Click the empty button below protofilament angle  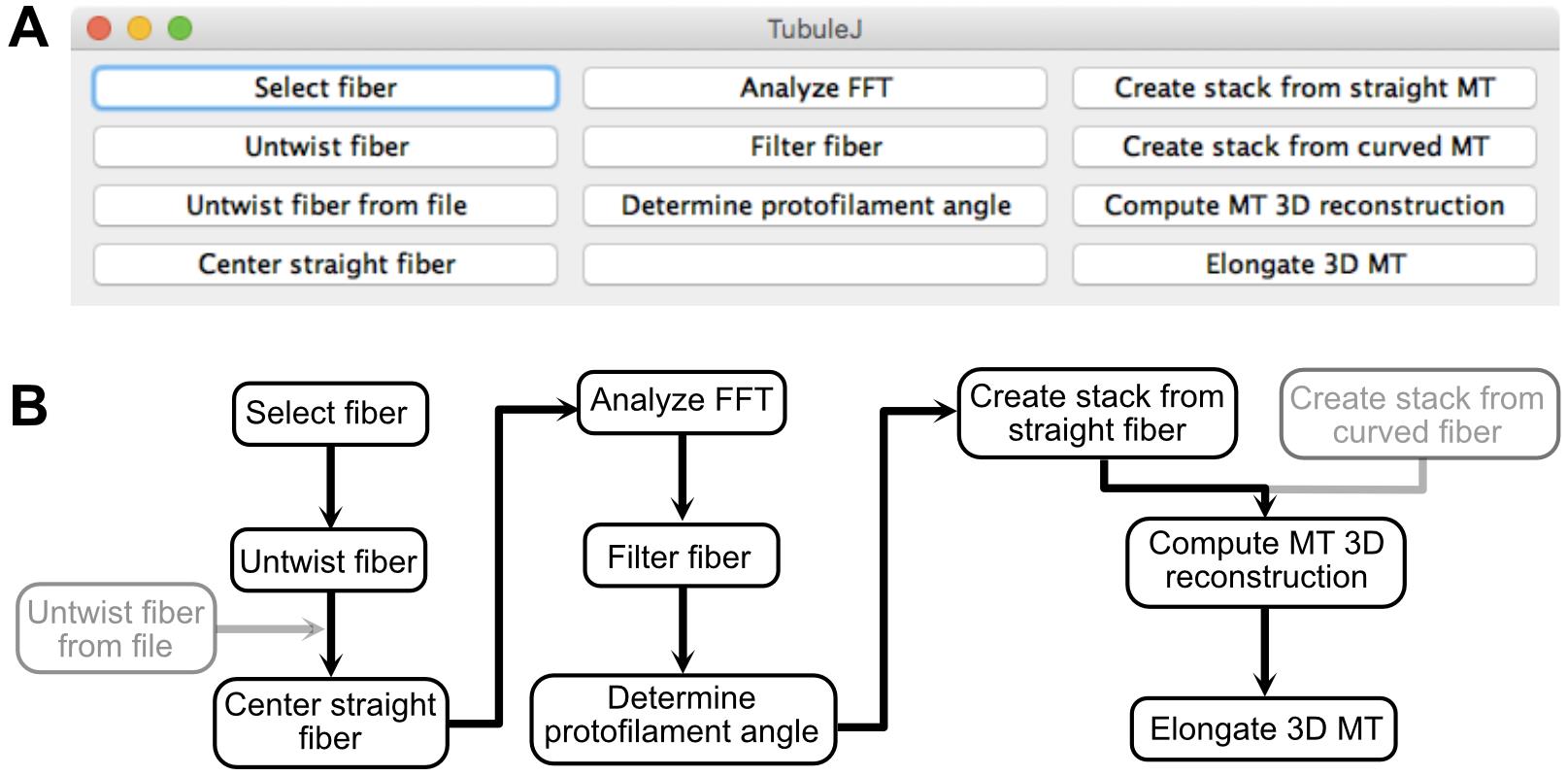815,264
